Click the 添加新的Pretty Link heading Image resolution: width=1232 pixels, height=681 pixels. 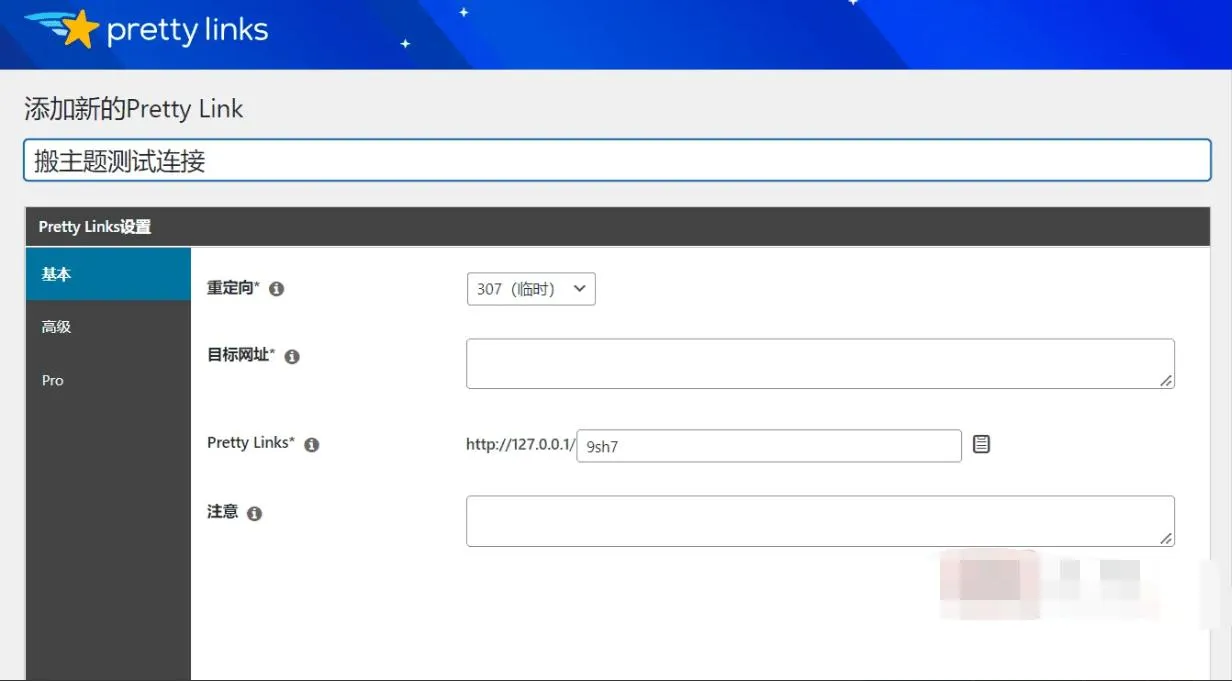133,109
